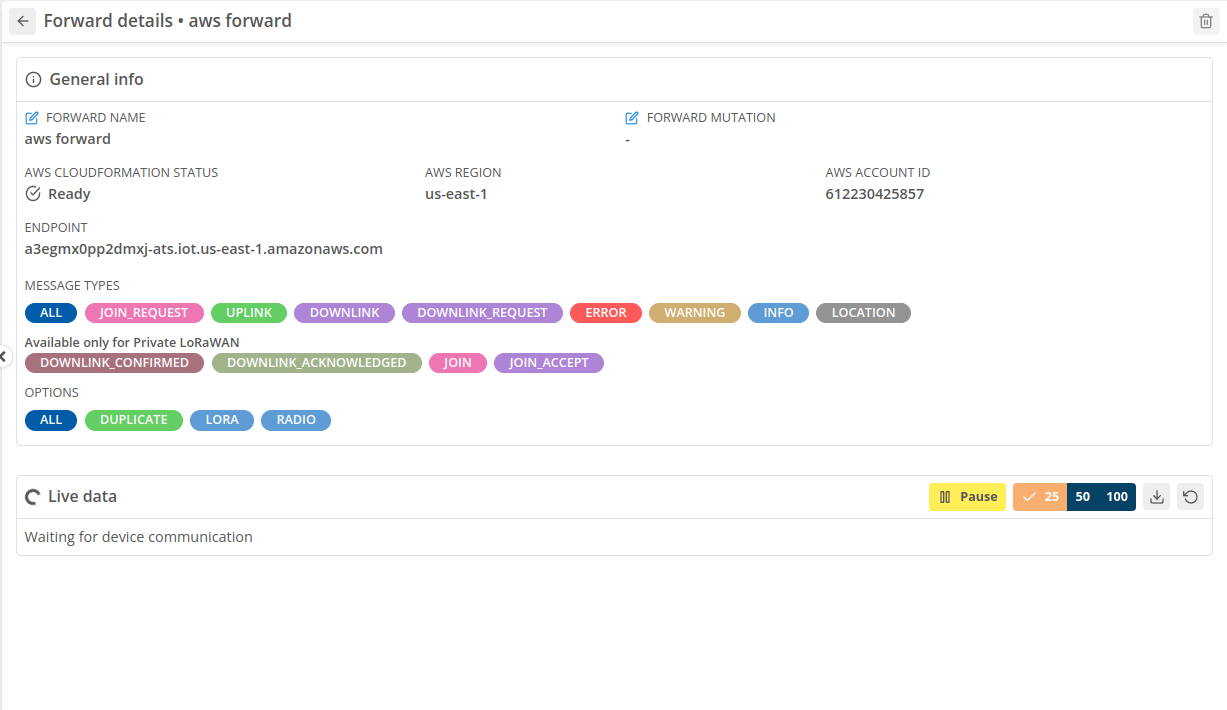The height and width of the screenshot is (710, 1227).
Task: Toggle the pink JOIN tag
Action: pos(458,363)
